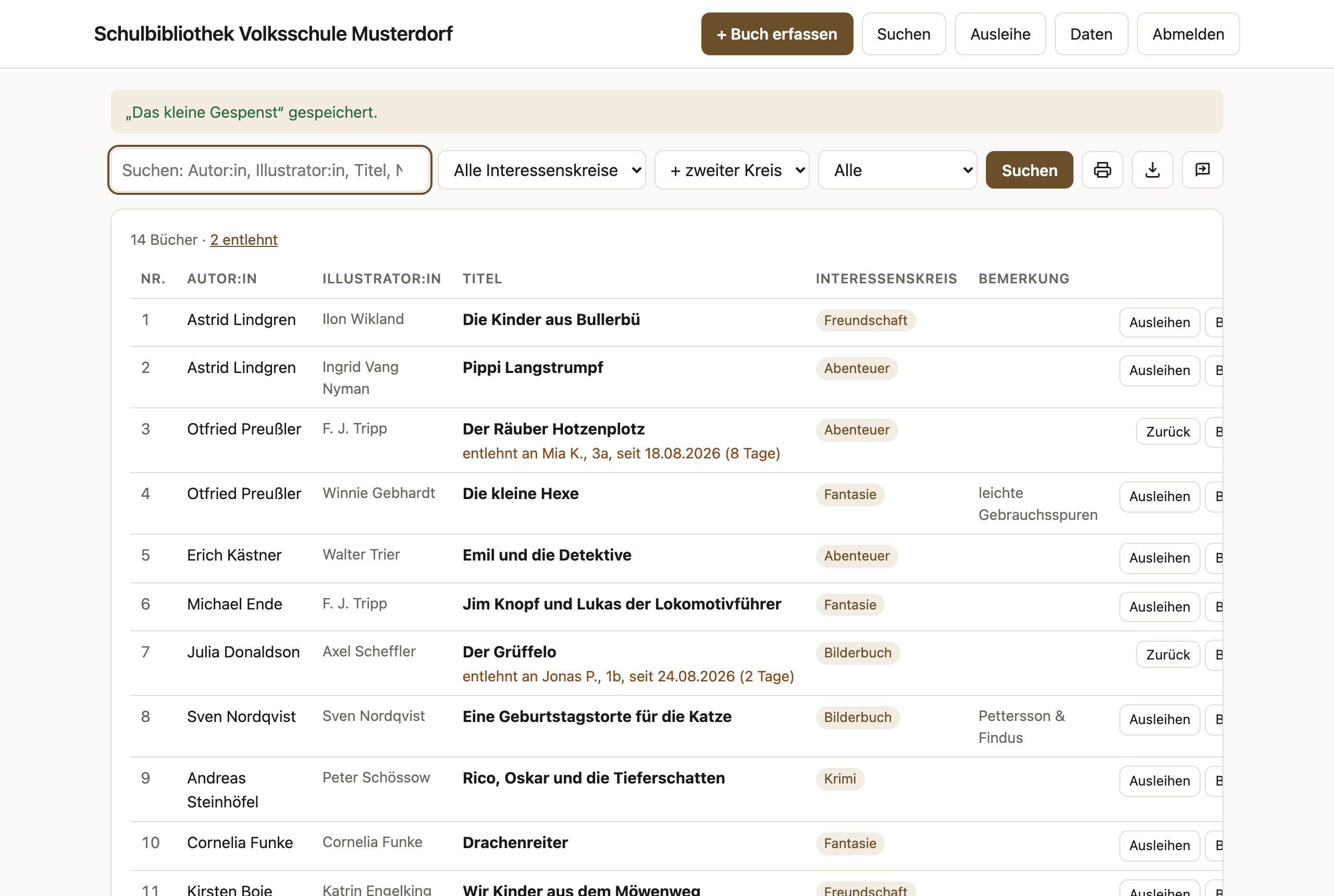Click the Pettersson & Findus remark
Screen dimensions: 1334x896
(1021, 726)
